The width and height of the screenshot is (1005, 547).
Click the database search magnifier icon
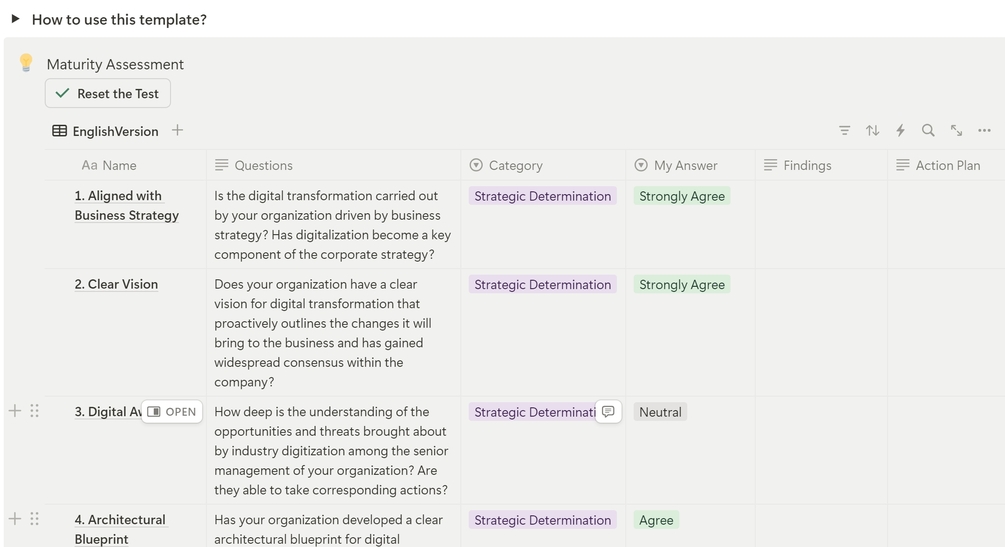coord(928,131)
